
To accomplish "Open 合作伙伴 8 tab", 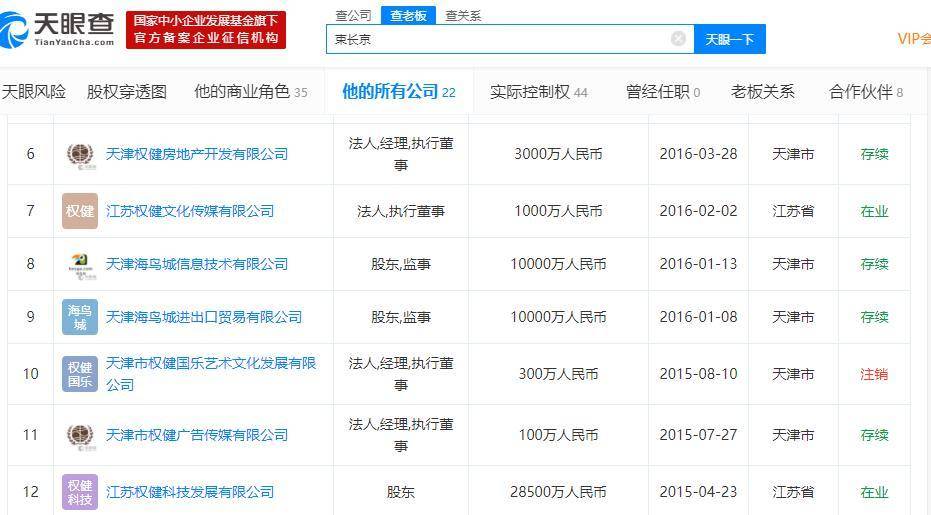I will click(866, 91).
